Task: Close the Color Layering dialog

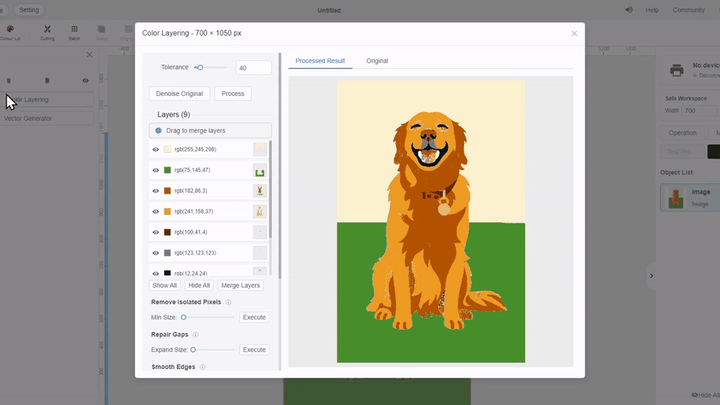Action: (x=574, y=34)
